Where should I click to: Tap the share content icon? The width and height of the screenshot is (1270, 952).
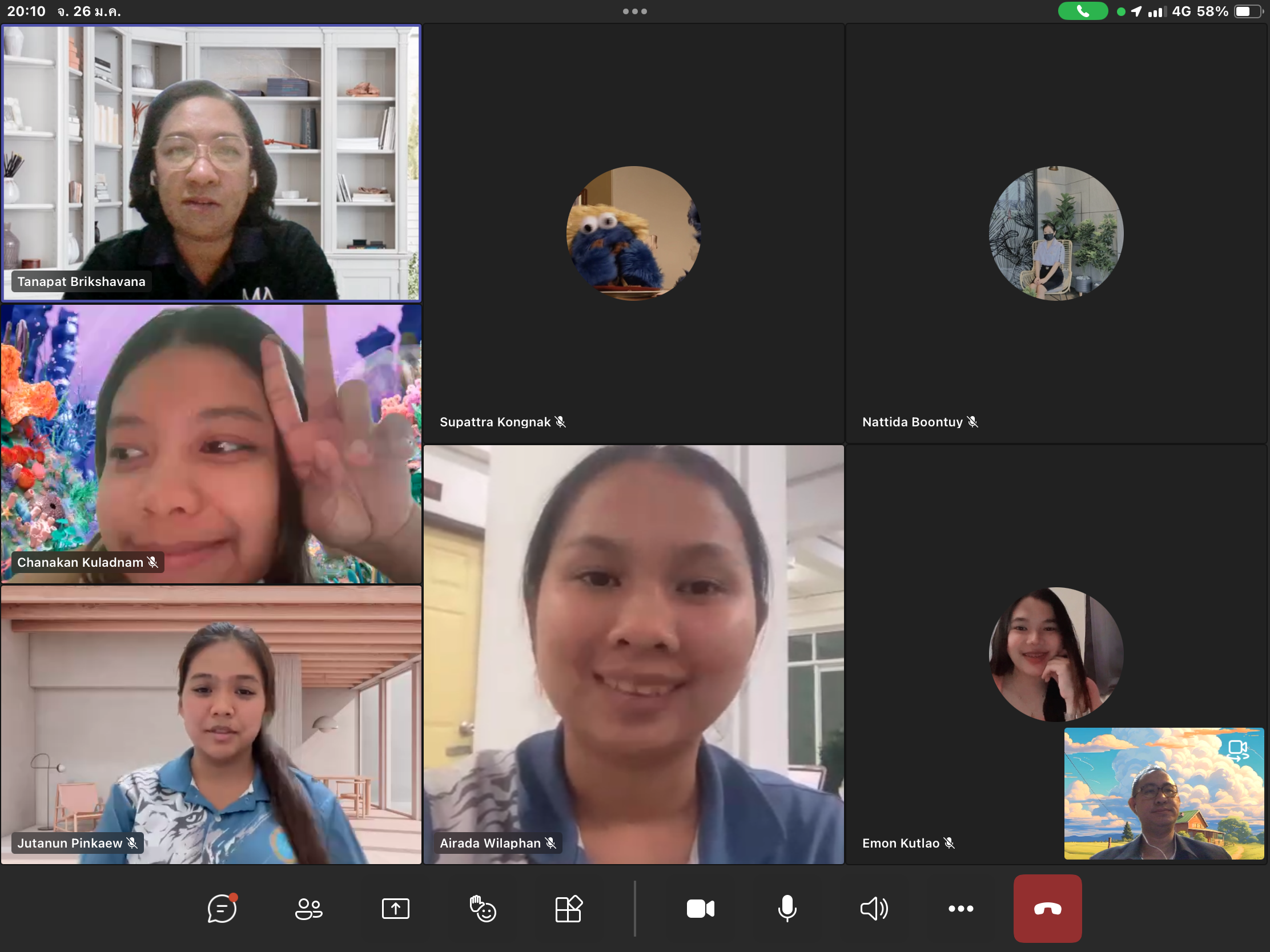(396, 909)
